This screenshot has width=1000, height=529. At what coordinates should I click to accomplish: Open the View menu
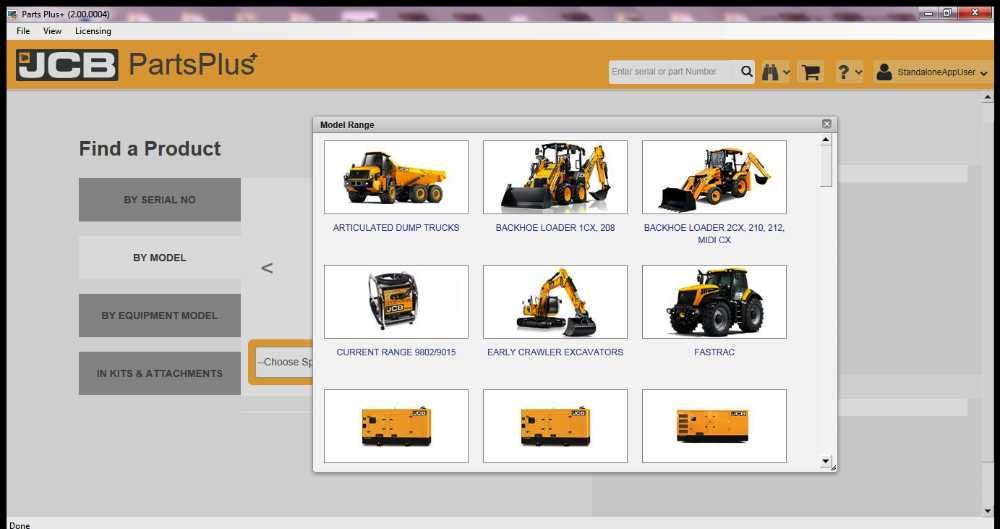(52, 31)
